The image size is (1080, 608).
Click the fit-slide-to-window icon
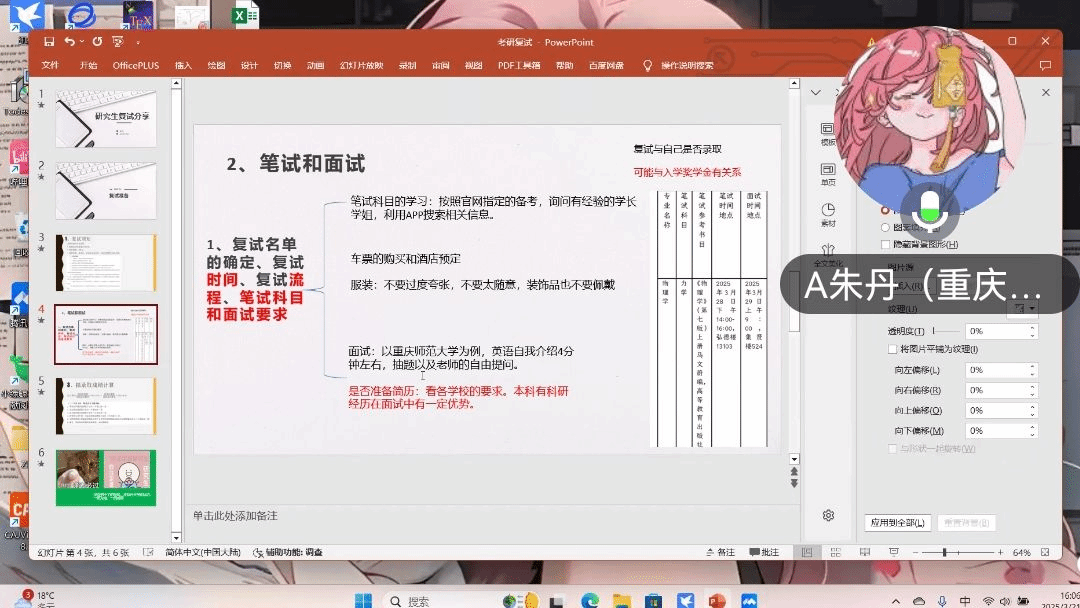click(x=1045, y=552)
